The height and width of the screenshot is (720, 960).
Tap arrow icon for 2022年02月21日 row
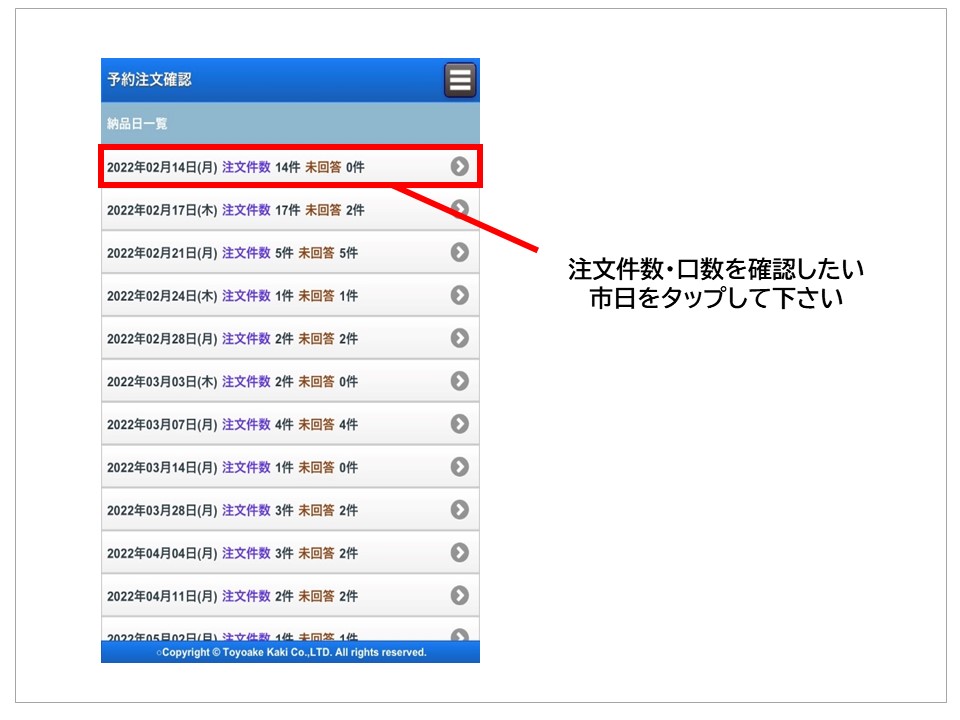click(459, 252)
